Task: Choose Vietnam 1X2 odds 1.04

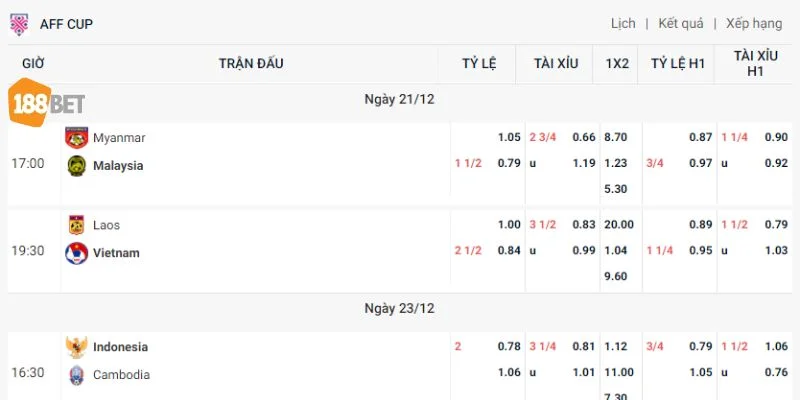Action: 615,251
